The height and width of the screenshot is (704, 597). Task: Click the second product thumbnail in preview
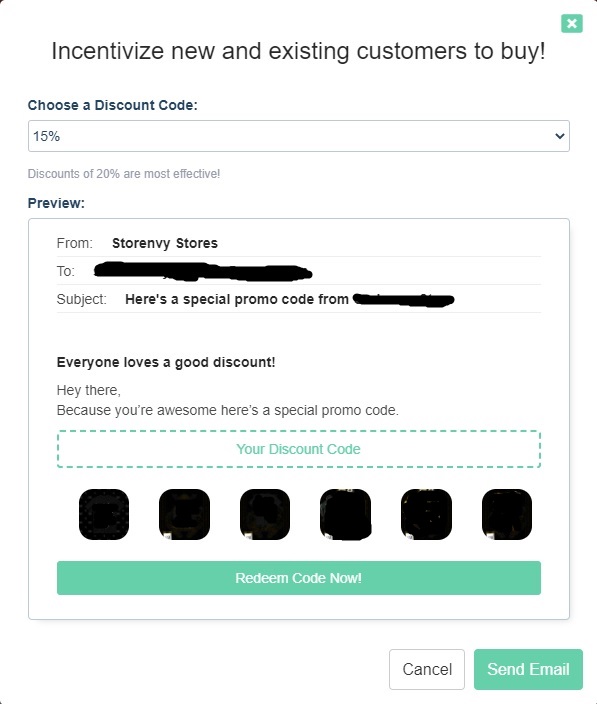tap(184, 514)
